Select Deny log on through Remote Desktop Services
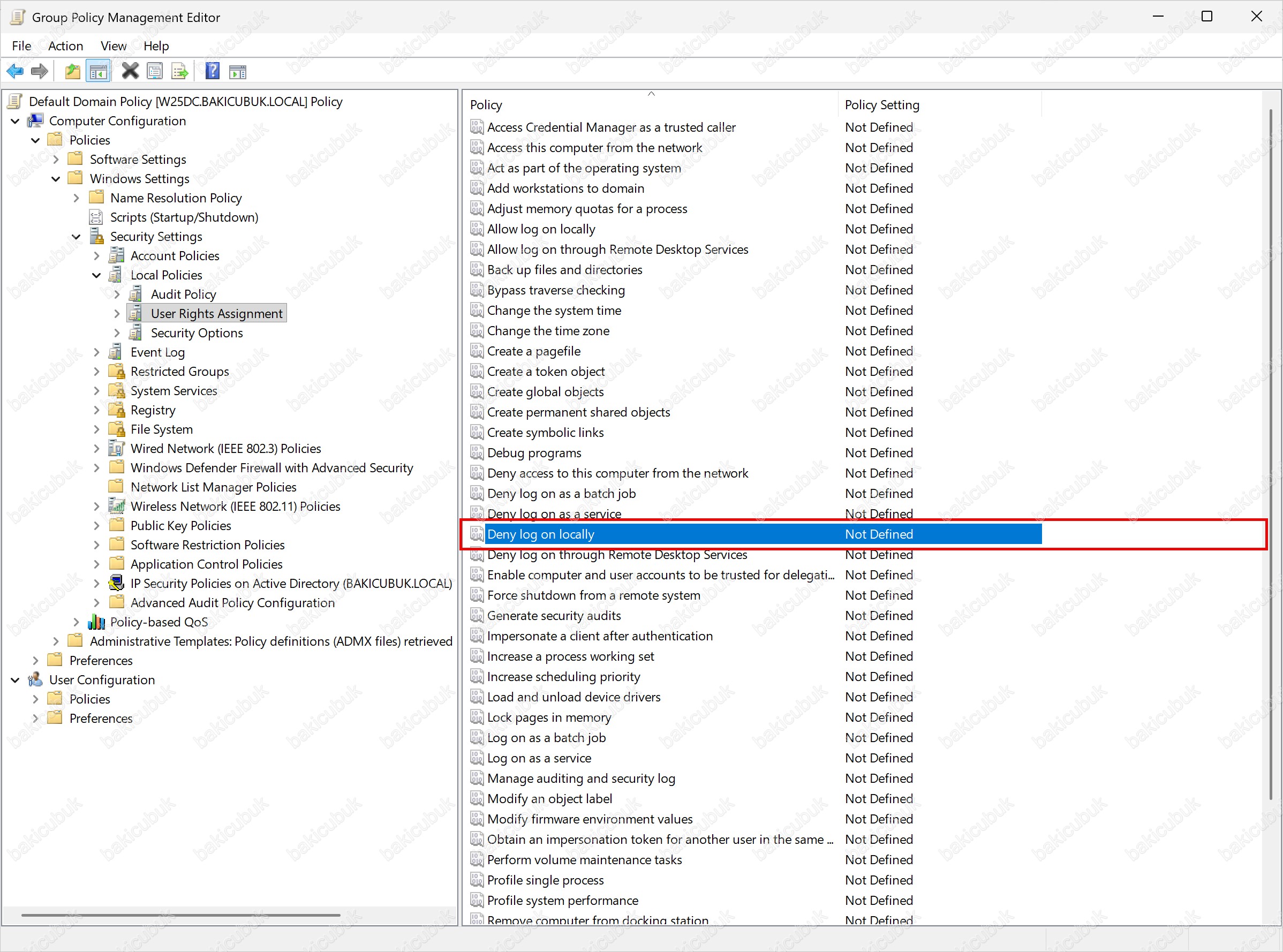This screenshot has height=952, width=1283. pyautogui.click(x=617, y=554)
